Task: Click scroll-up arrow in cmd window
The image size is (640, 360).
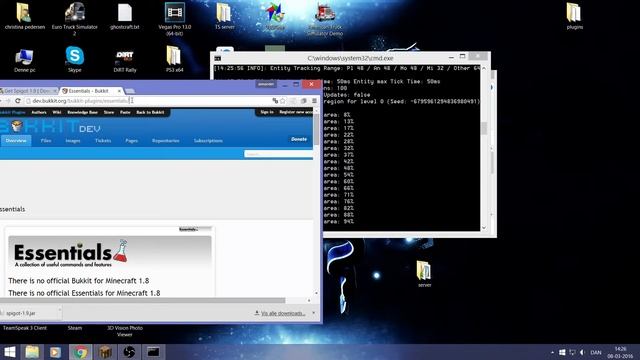Action: pyautogui.click(x=484, y=69)
